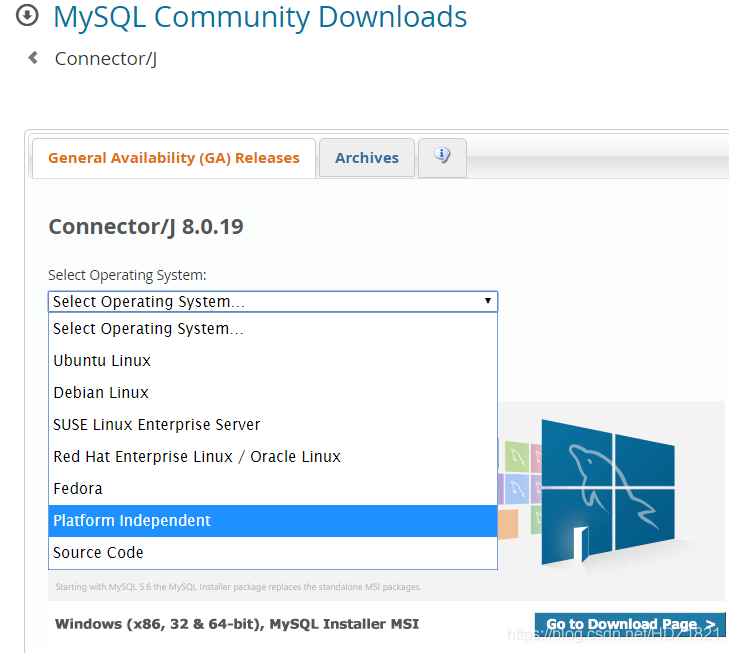Choose Ubuntu Linux from the list
The height and width of the screenshot is (653, 729).
pyautogui.click(x=102, y=360)
